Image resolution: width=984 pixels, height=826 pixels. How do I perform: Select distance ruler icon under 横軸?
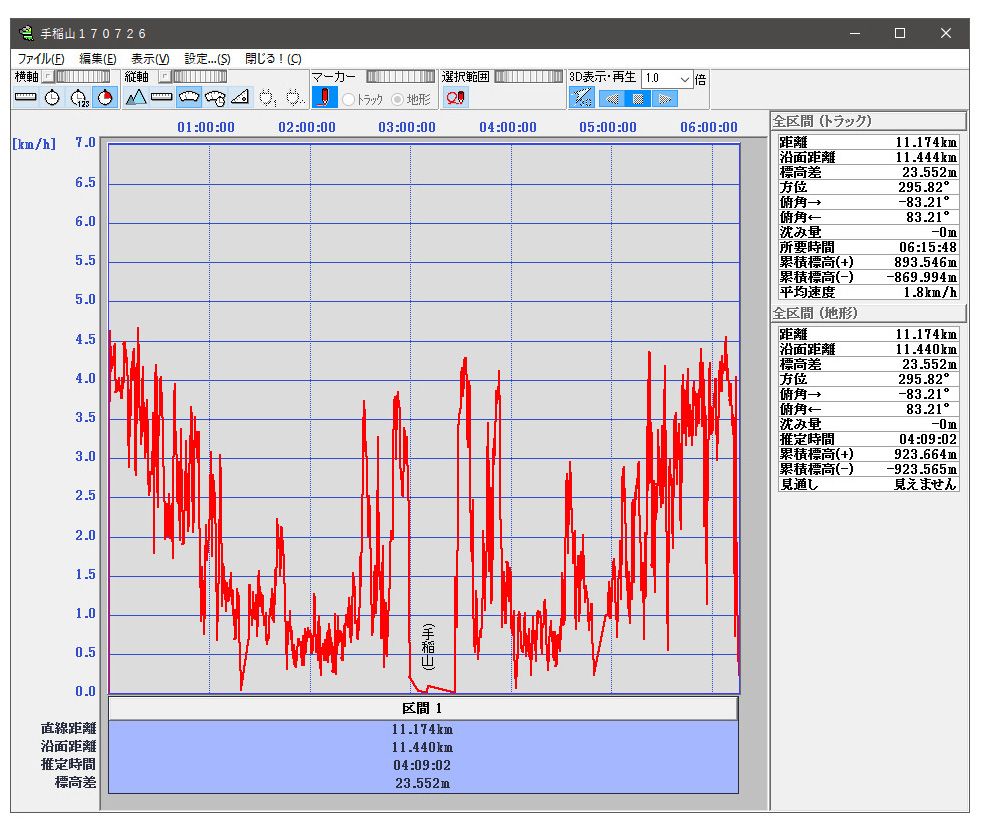[25, 97]
